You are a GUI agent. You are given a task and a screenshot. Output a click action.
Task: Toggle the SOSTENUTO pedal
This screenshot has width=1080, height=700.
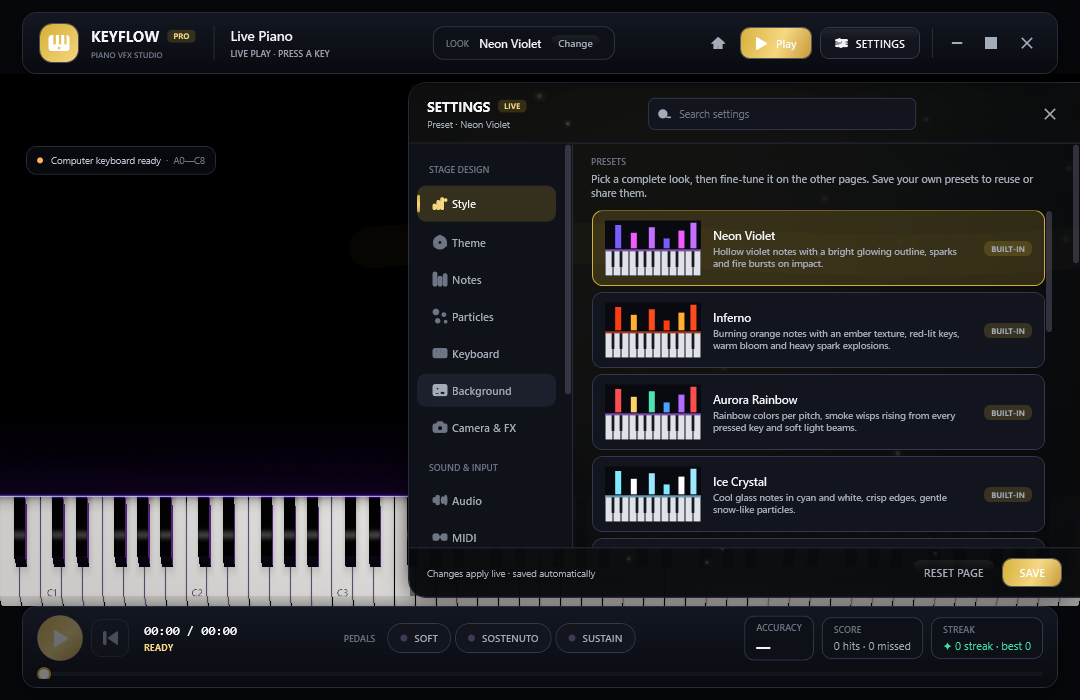[503, 638]
